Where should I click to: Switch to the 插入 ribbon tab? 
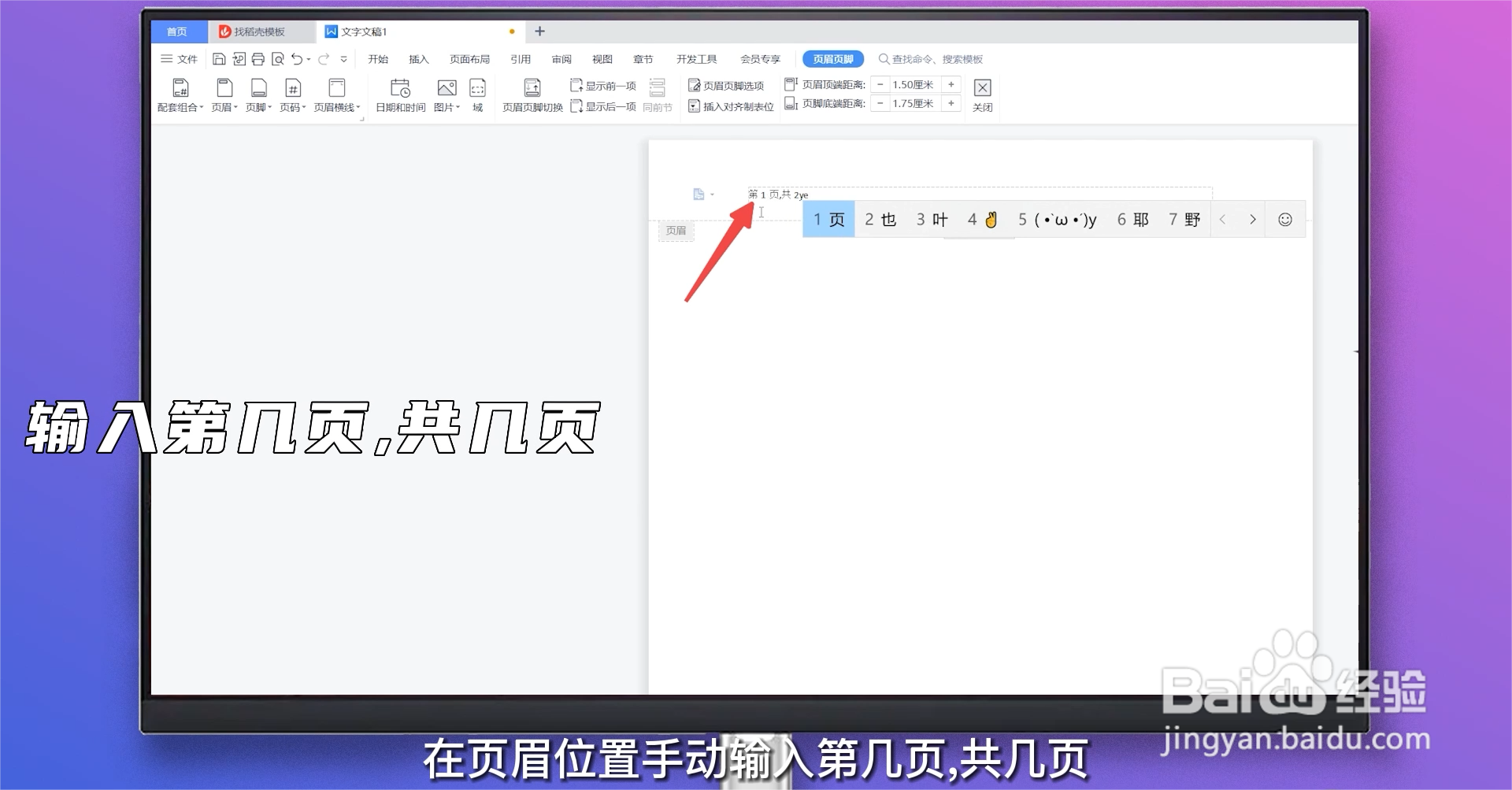coord(419,59)
